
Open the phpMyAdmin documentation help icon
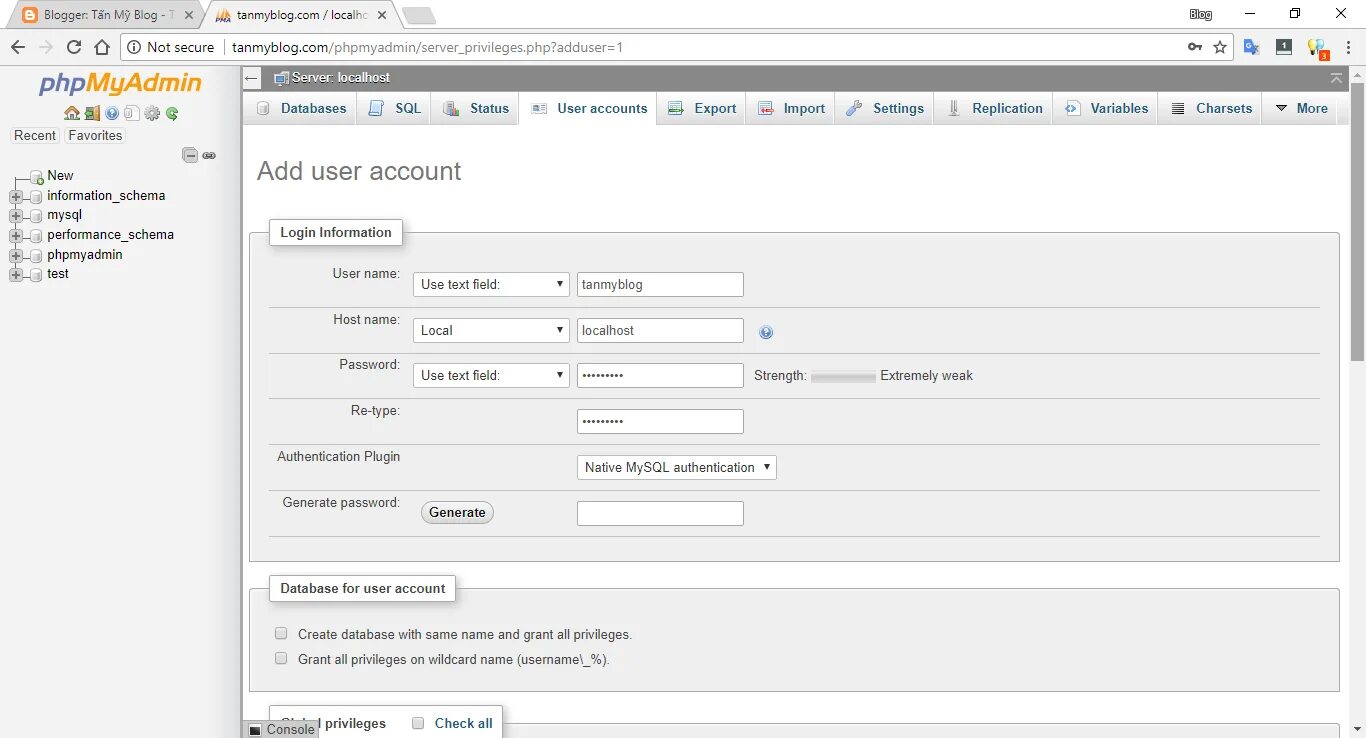coord(112,113)
